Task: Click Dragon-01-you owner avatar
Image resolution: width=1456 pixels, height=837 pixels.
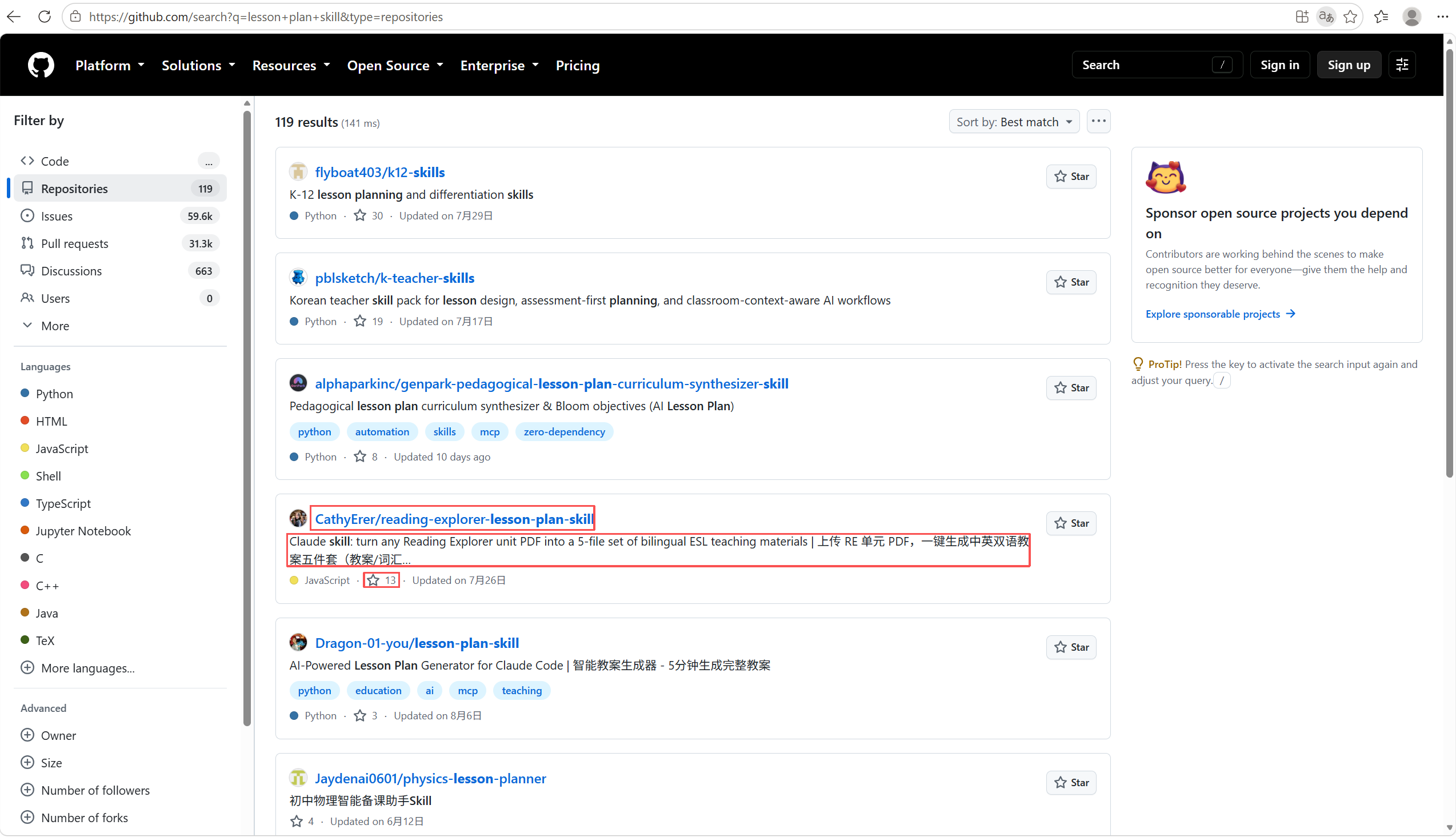Action: coord(298,643)
